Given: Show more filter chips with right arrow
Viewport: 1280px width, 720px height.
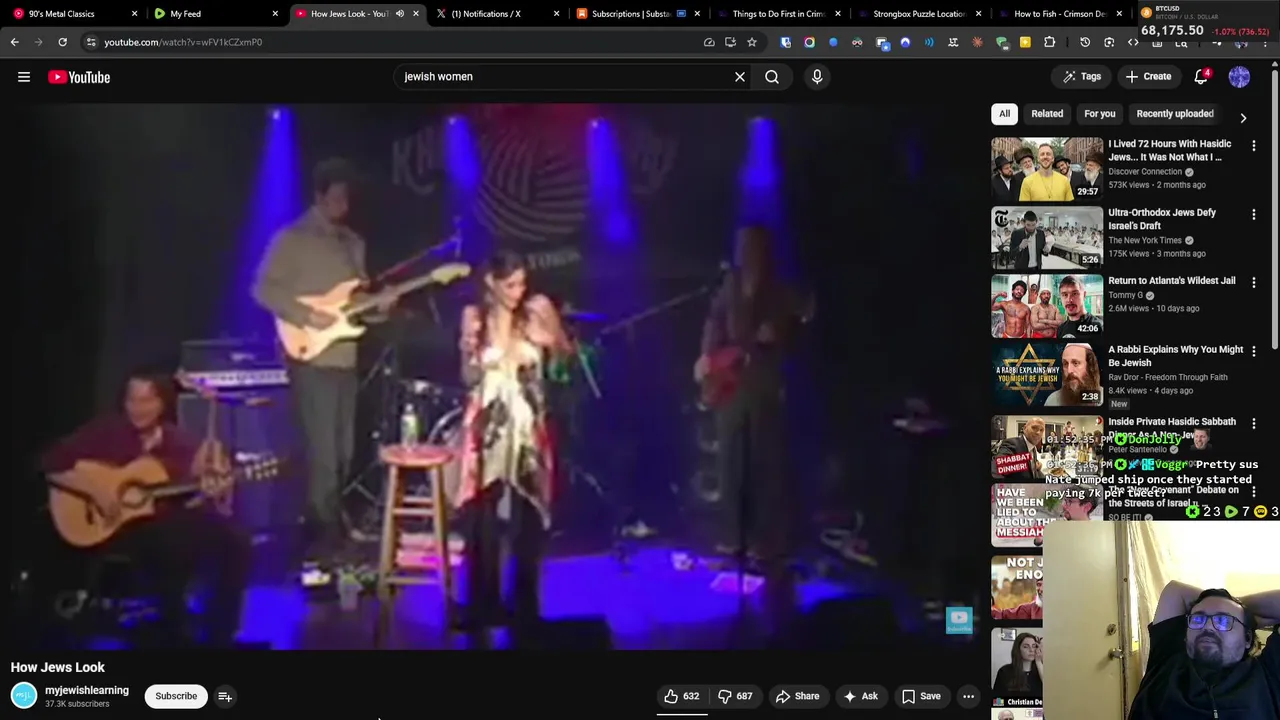Looking at the screenshot, I should point(1243,117).
